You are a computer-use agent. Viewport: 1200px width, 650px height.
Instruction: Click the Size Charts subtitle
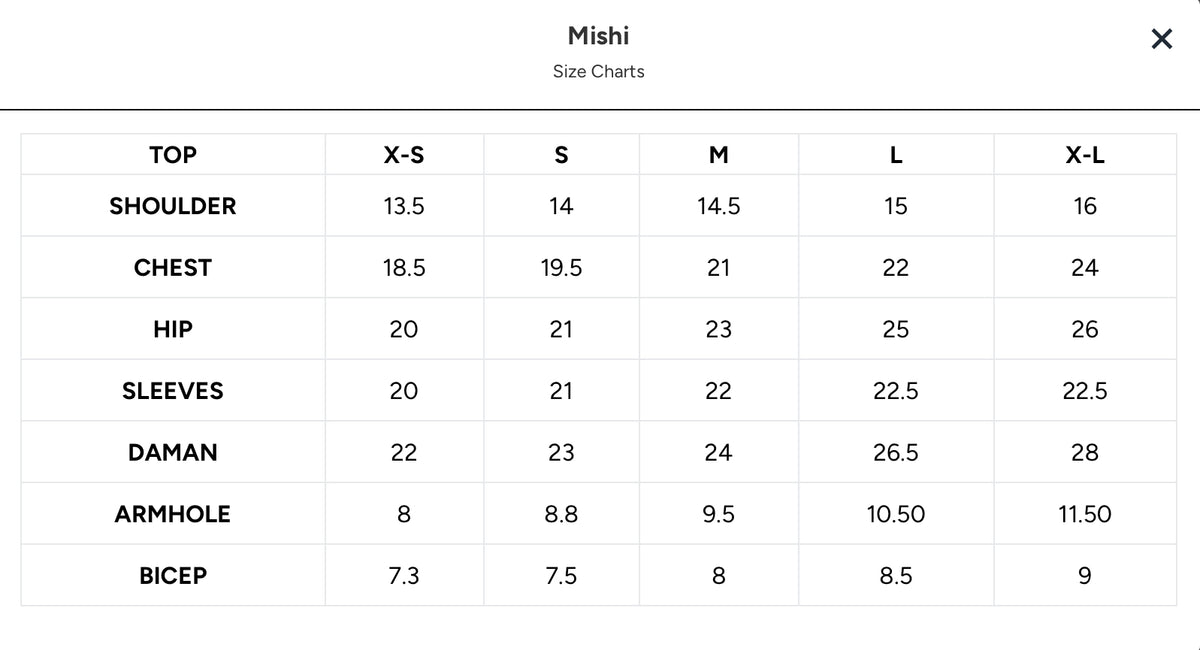[x=598, y=71]
